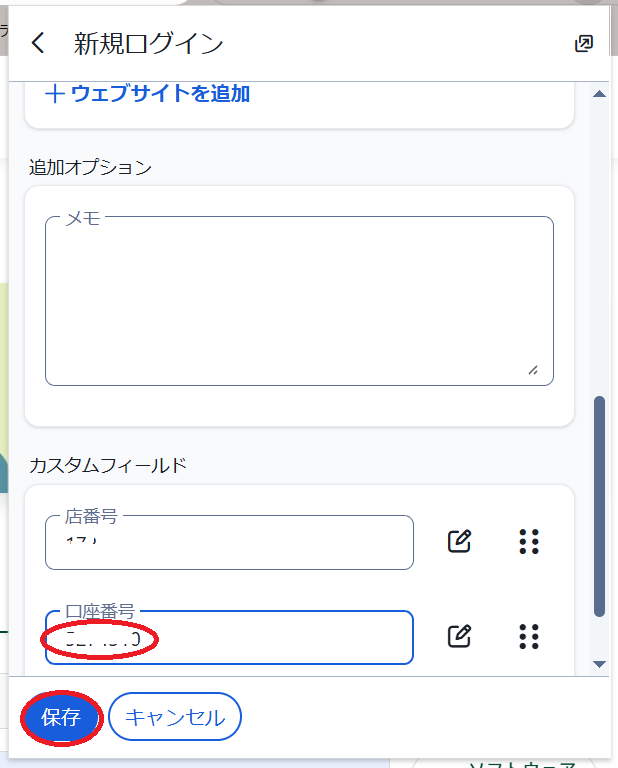The image size is (618, 768).
Task: Click the カスタムフィールド section heading
Action: pyautogui.click(x=108, y=465)
